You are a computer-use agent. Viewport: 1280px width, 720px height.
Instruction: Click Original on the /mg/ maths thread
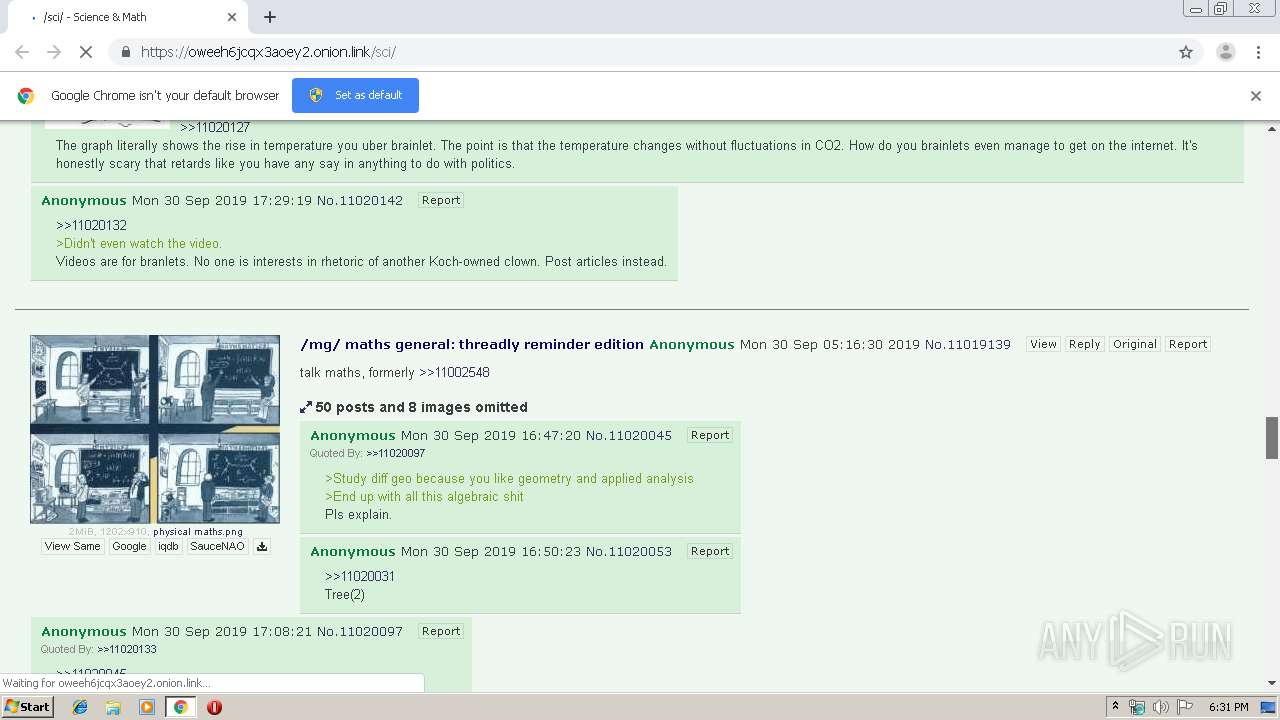coord(1135,344)
